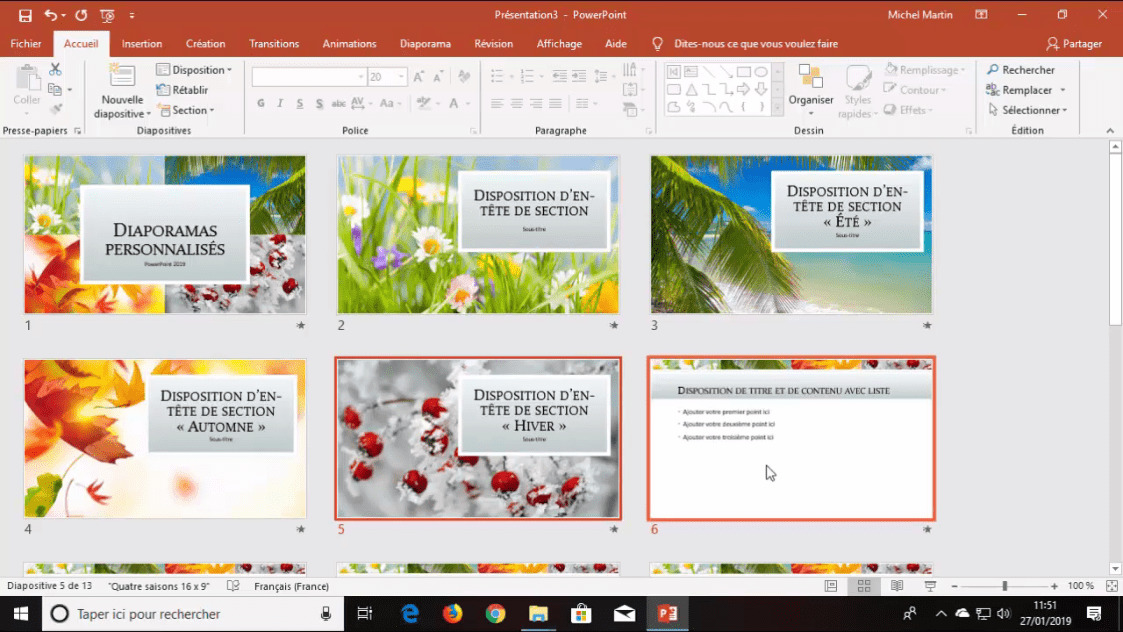The height and width of the screenshot is (632, 1123).
Task: Collapse the ribbon chevron
Action: [1110, 130]
